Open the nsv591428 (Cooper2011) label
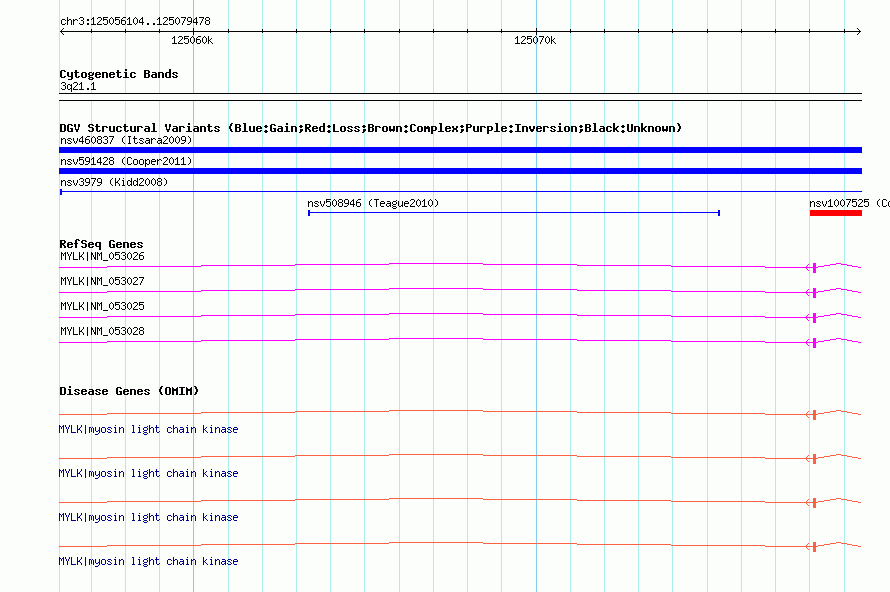 pyautogui.click(x=126, y=161)
